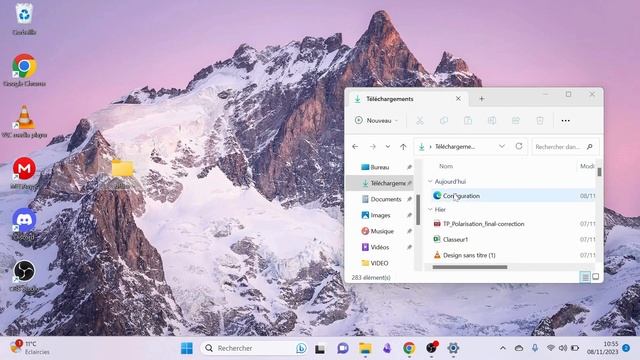640x360 pixels.
Task: Launch Google Chrome from the desktop
Action: (x=24, y=70)
